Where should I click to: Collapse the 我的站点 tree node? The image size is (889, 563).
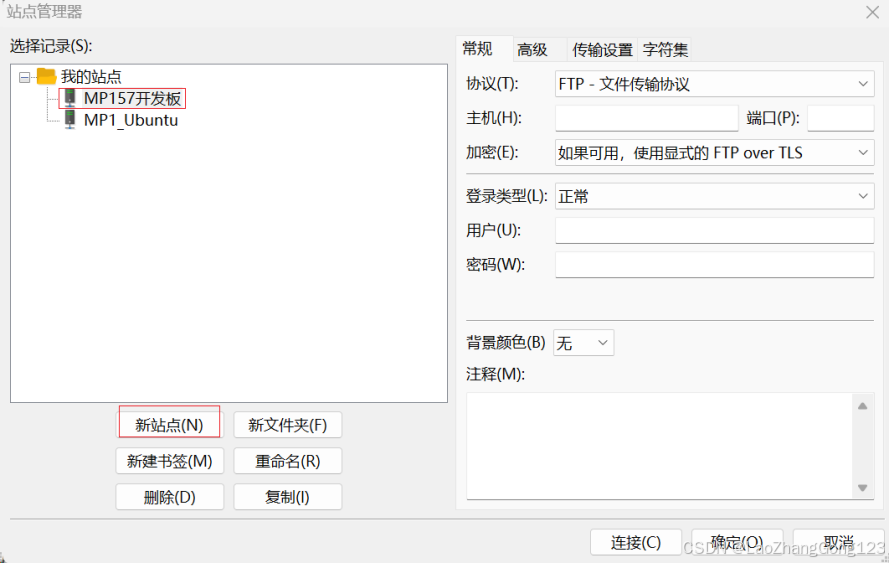point(24,77)
